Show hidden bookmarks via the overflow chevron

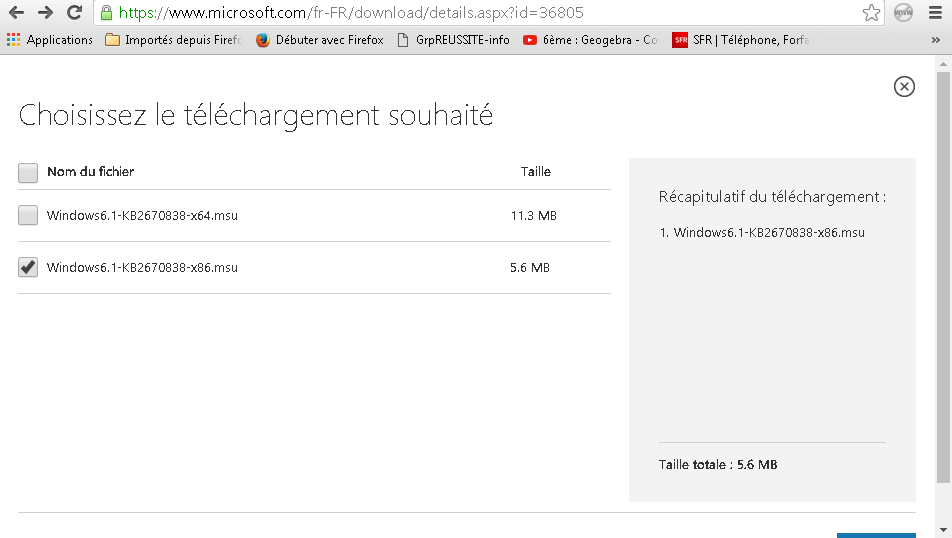coord(937,40)
